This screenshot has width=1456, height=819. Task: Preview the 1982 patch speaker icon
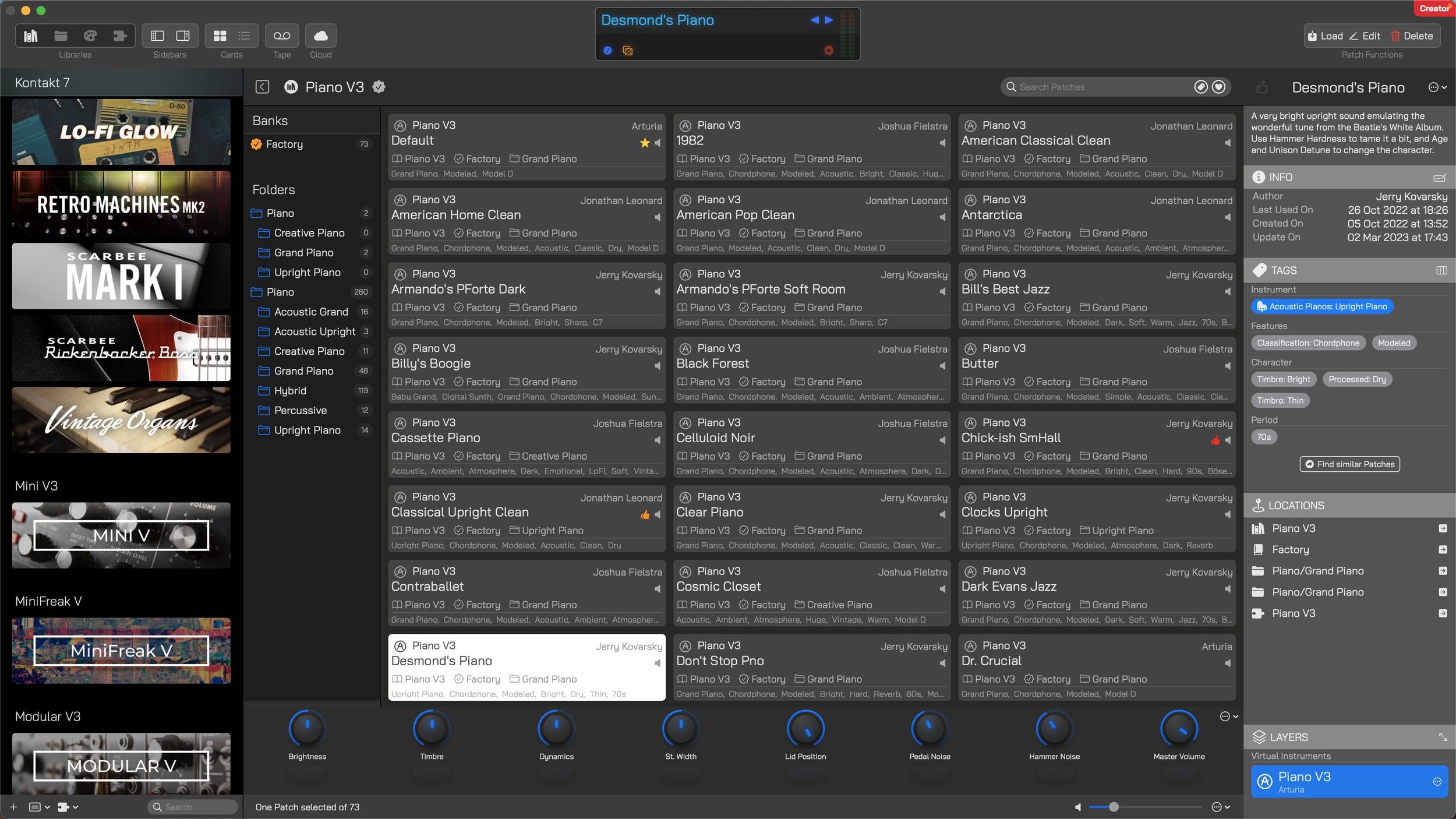pos(942,143)
